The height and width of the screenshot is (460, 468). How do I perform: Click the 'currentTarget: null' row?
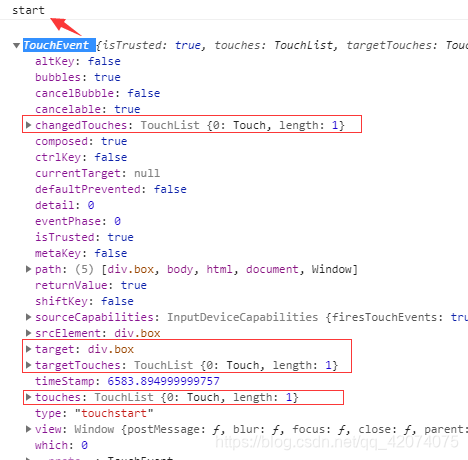pos(98,173)
